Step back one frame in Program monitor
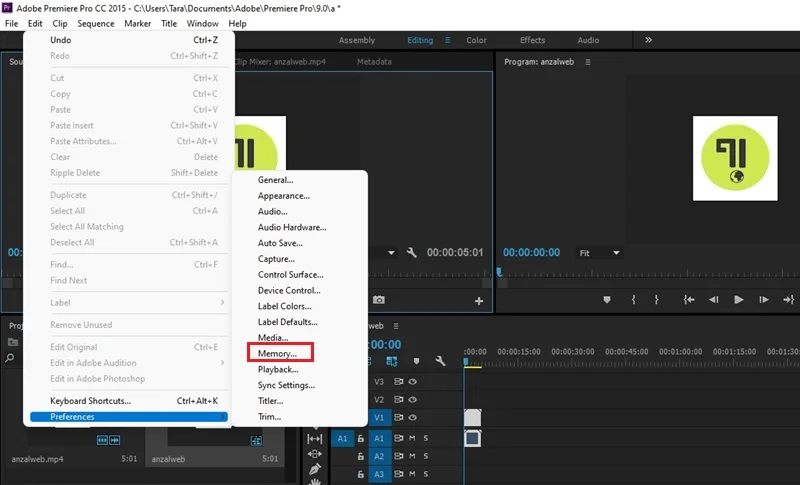 (714, 300)
